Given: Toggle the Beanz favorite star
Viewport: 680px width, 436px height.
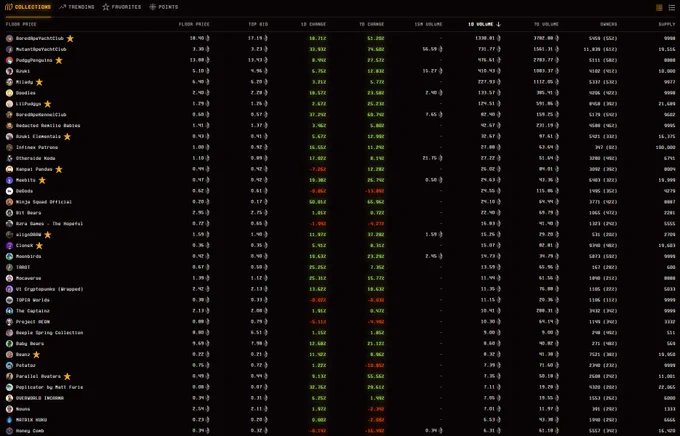Looking at the screenshot, I should coord(36,355).
